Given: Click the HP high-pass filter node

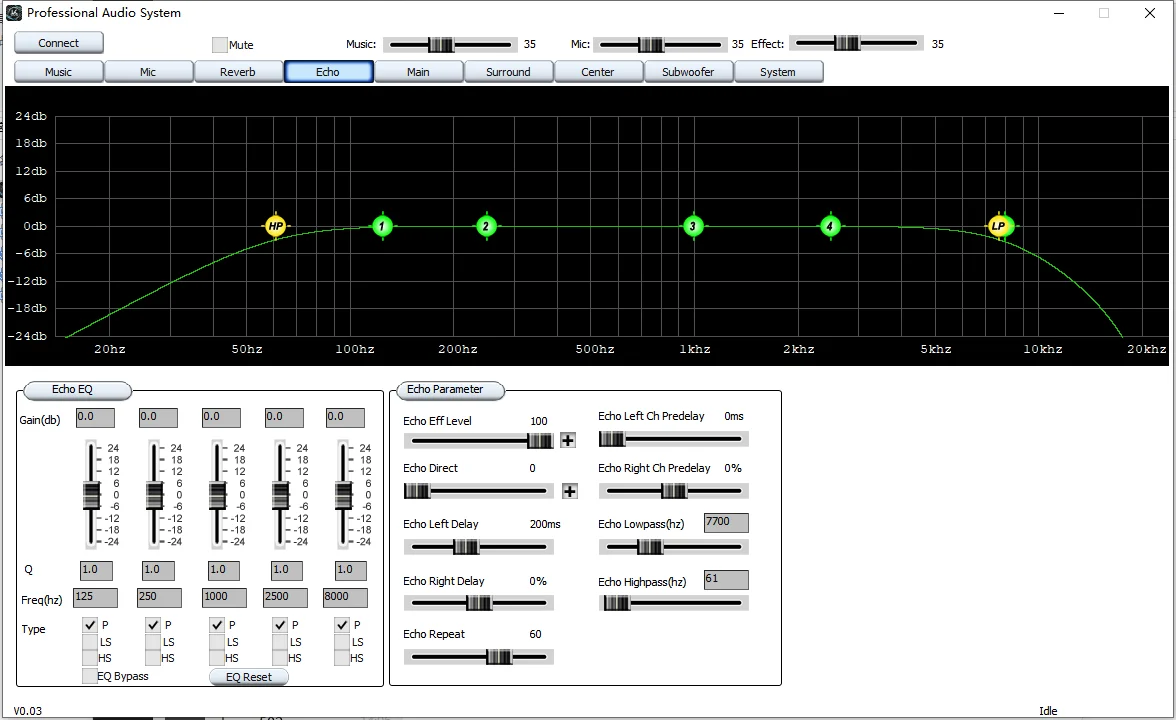Looking at the screenshot, I should pyautogui.click(x=275, y=227).
